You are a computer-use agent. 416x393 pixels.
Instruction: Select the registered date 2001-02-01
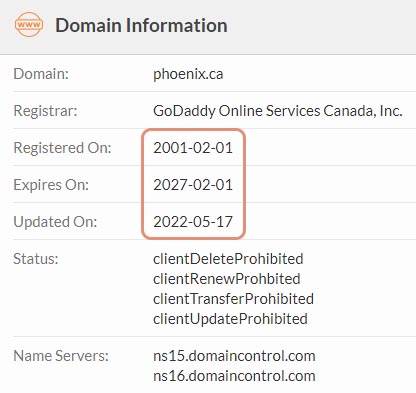coord(193,148)
